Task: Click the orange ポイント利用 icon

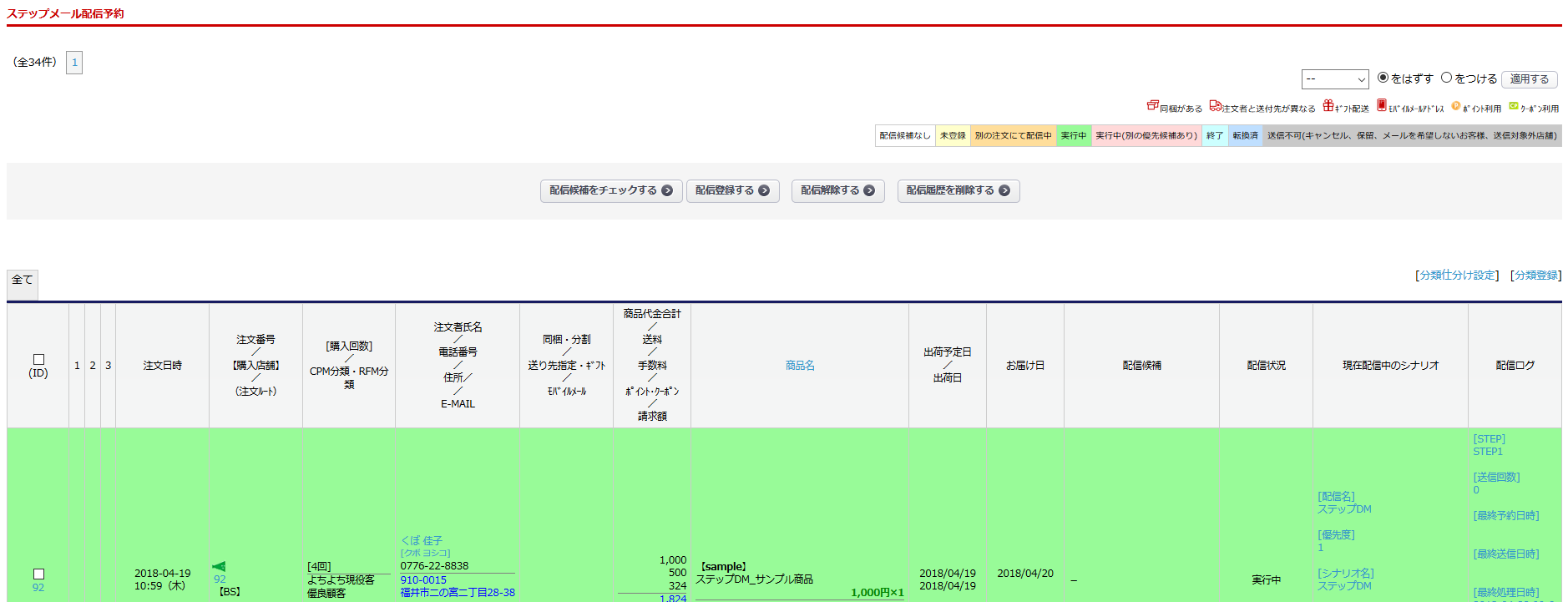Action: (1456, 106)
